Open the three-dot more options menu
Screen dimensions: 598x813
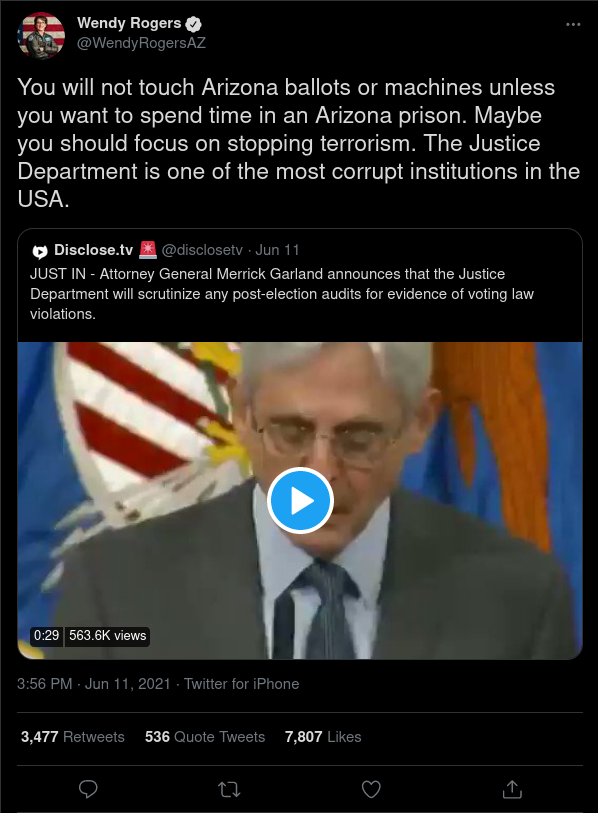point(573,24)
